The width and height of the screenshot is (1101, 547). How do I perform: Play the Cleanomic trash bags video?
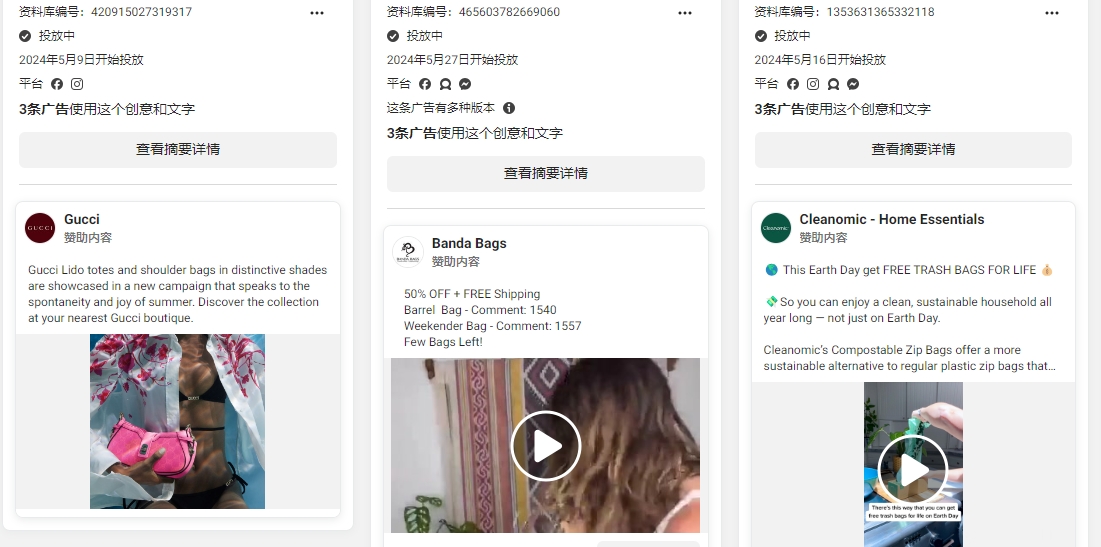coord(913,470)
